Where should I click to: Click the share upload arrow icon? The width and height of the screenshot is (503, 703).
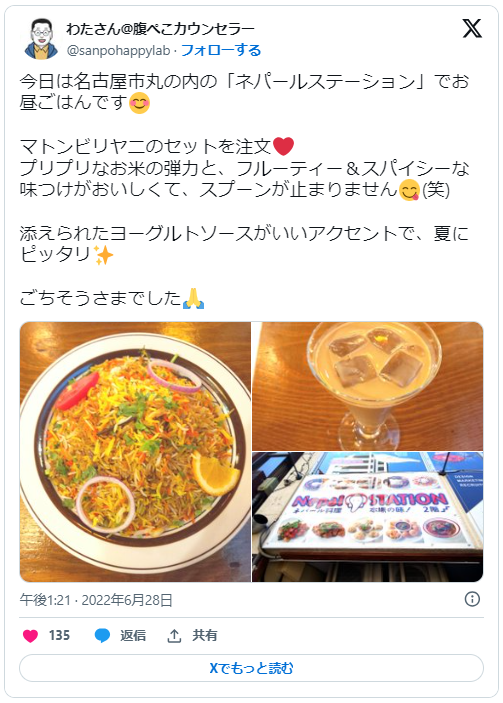pyautogui.click(x=174, y=636)
